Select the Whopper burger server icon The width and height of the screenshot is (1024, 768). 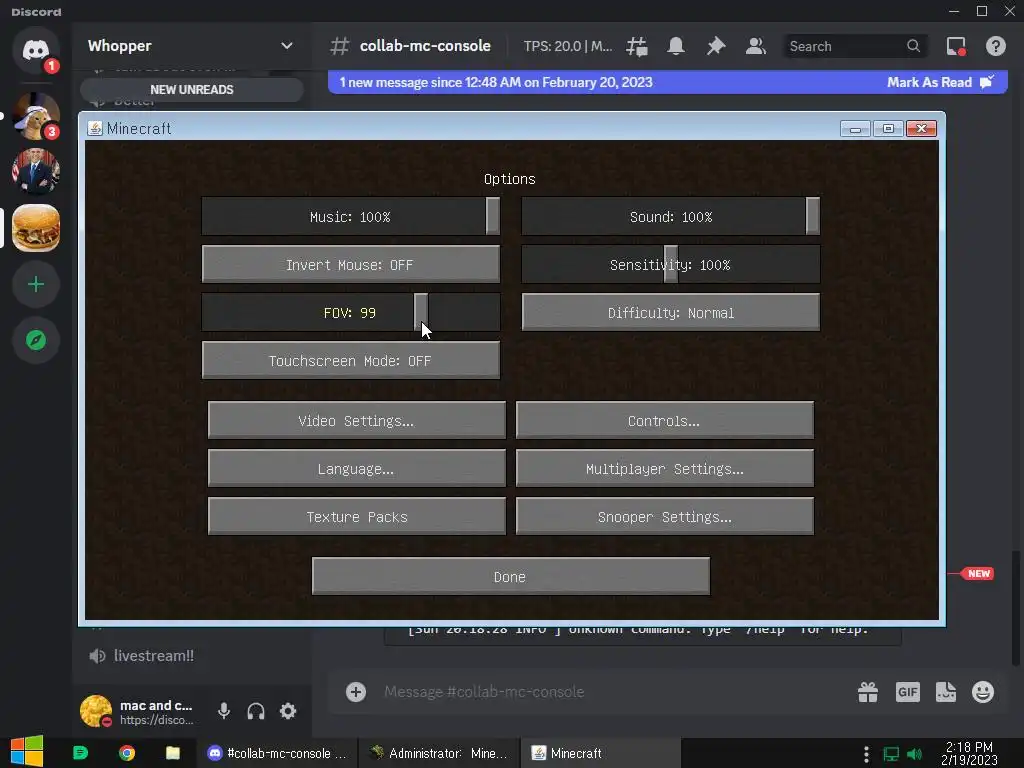36,228
